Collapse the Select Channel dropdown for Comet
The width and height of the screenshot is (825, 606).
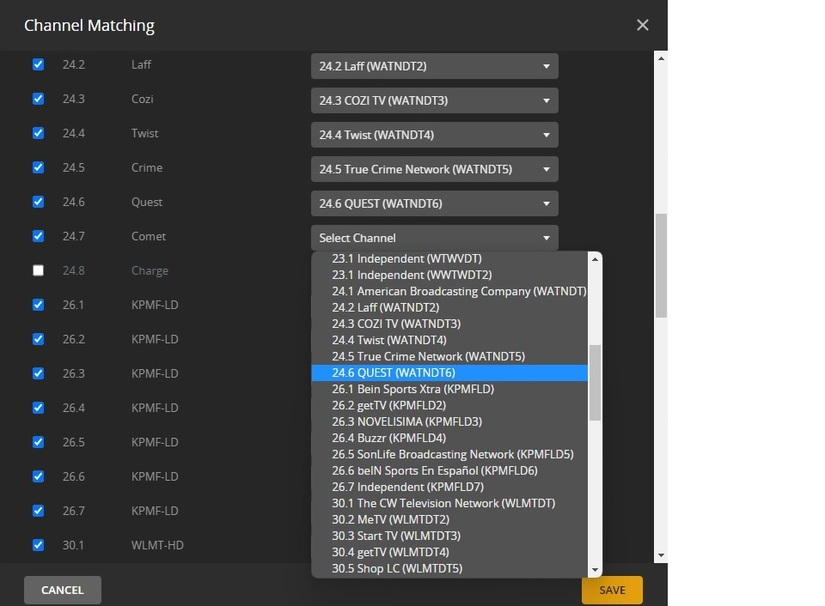click(x=435, y=238)
